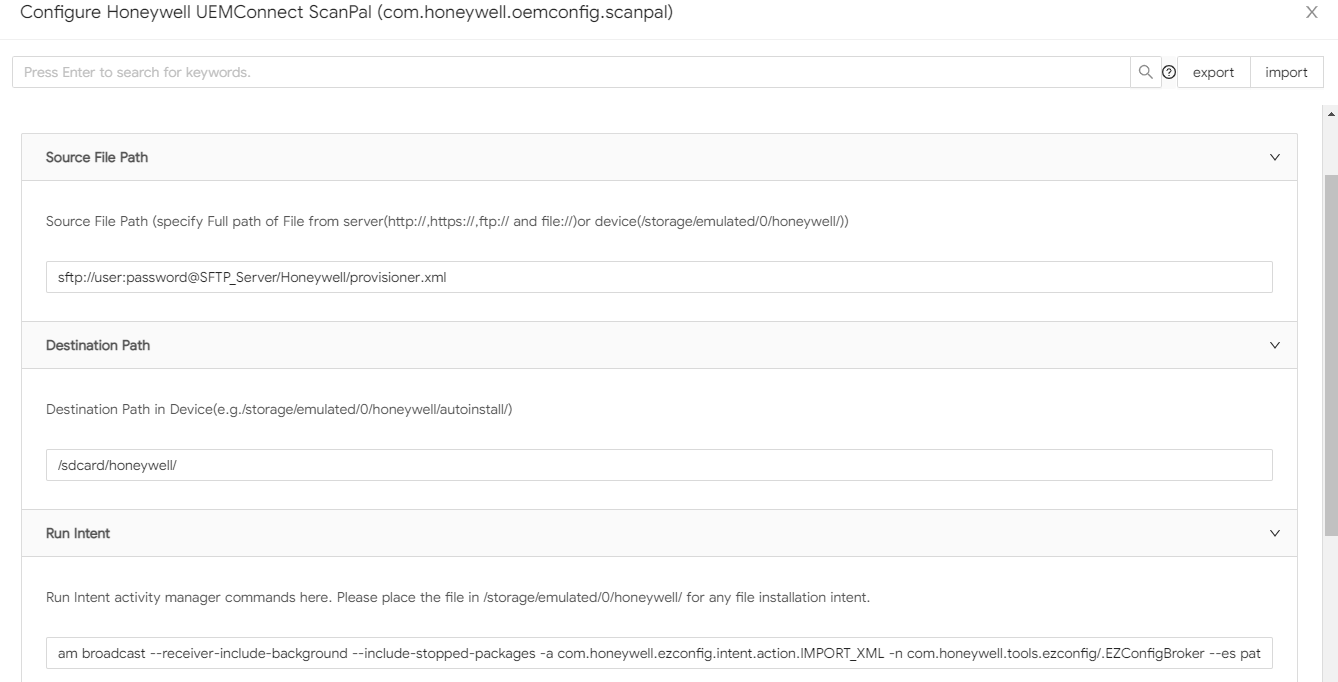
Task: Click the Destination Path description text
Action: [x=279, y=409]
